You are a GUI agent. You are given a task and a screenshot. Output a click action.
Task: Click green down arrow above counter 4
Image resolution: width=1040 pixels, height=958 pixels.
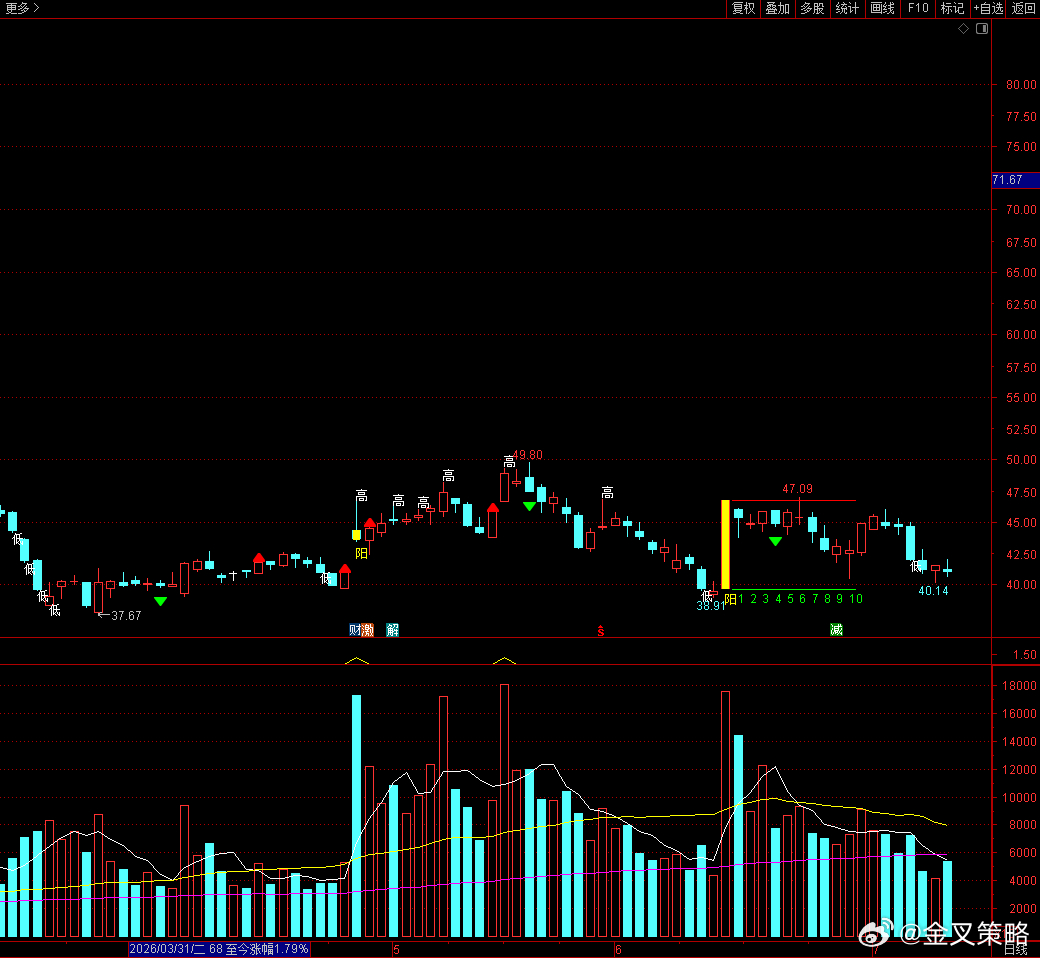[x=775, y=541]
